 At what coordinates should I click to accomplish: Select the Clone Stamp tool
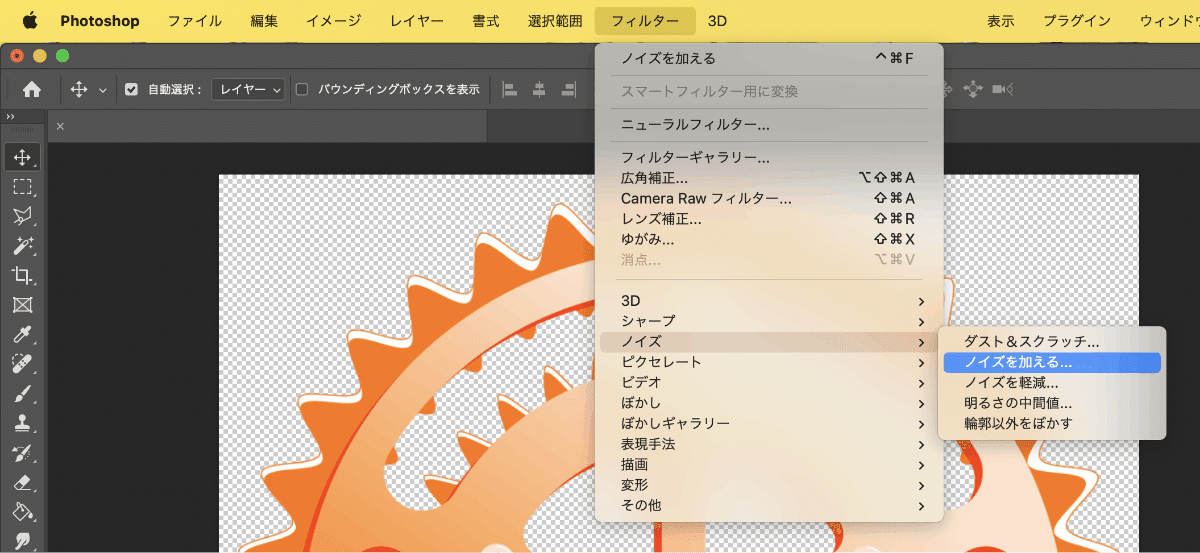(x=22, y=423)
